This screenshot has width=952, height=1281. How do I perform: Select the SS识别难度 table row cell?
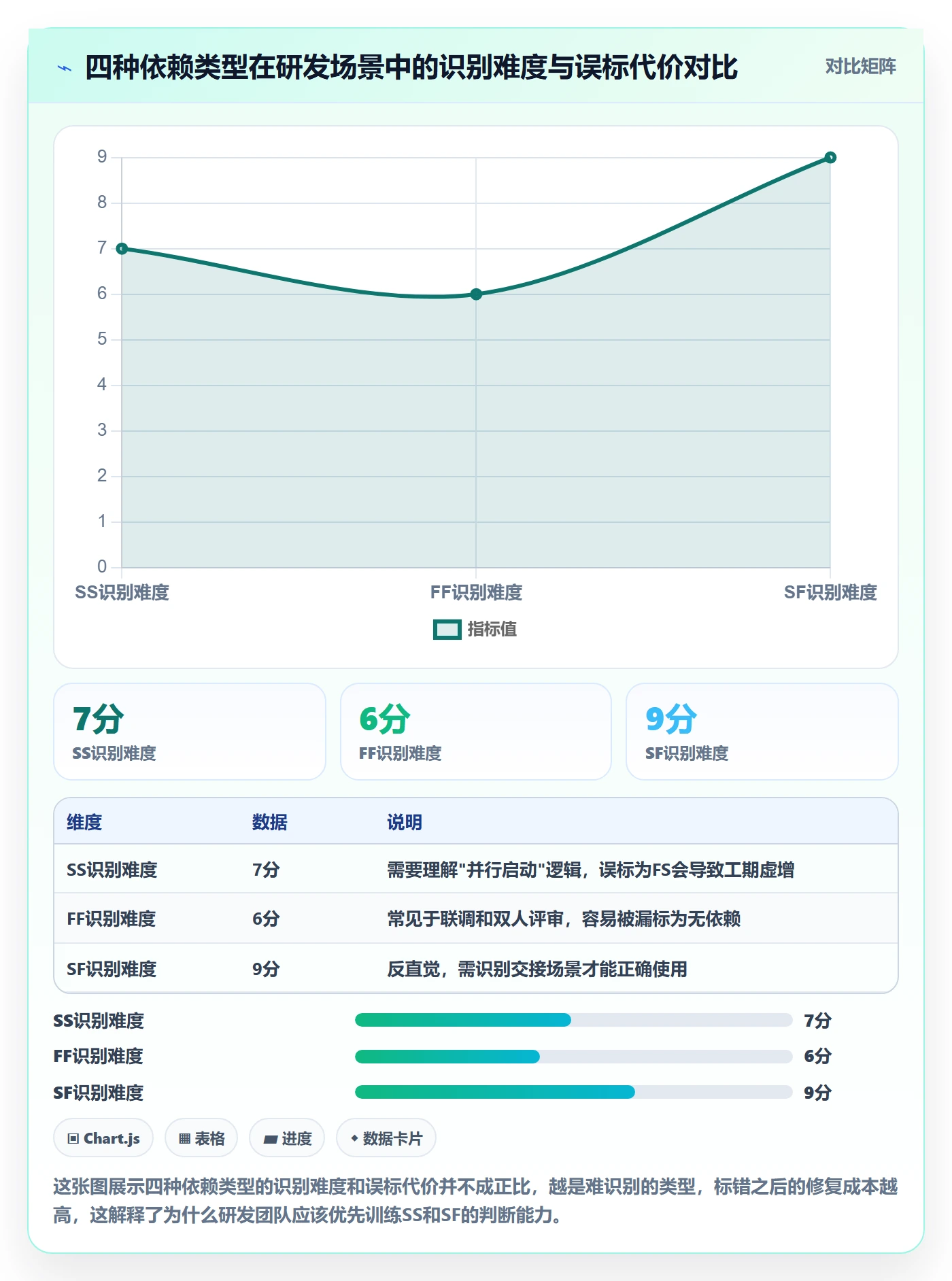point(112,870)
